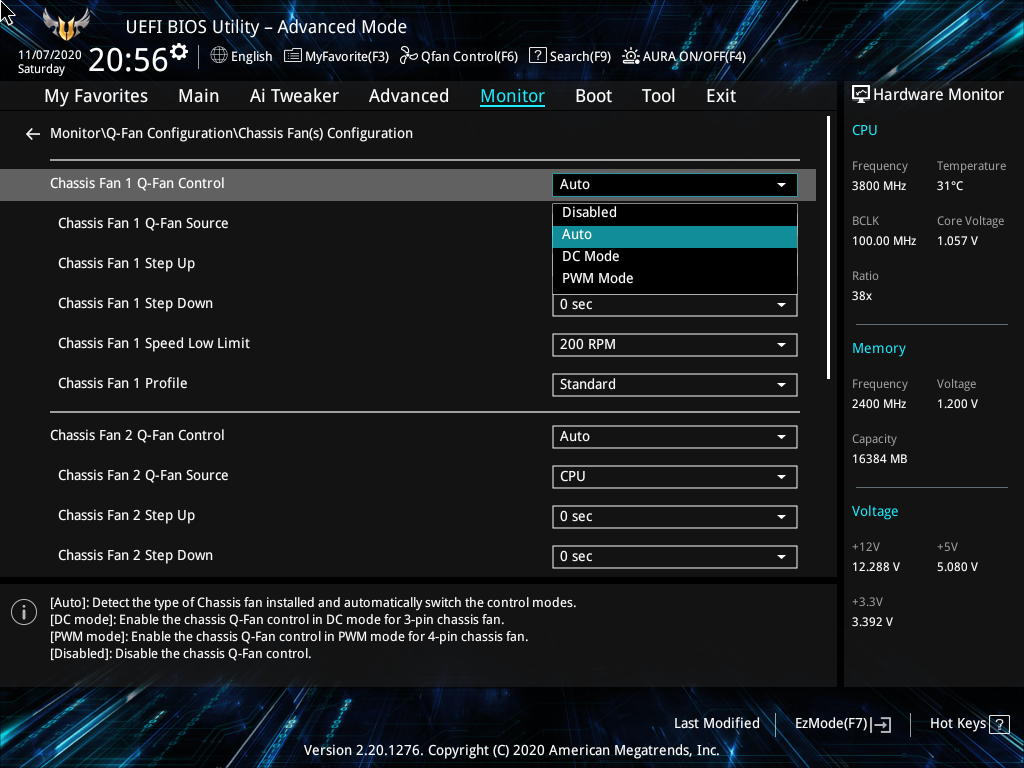Click memory voltage value 1.200 V
This screenshot has height=768, width=1024.
coord(957,404)
